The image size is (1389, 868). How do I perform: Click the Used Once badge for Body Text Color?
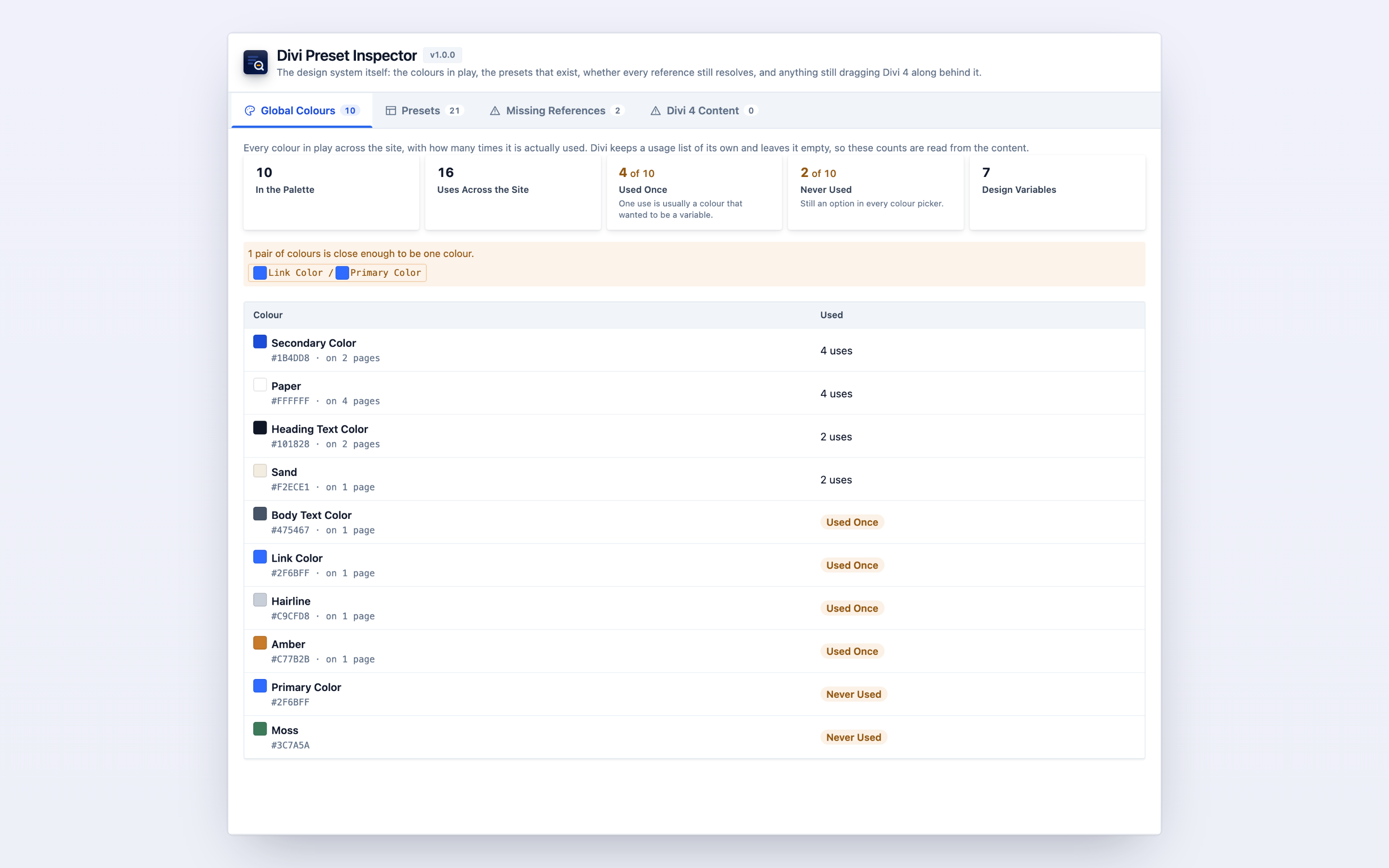click(x=852, y=522)
